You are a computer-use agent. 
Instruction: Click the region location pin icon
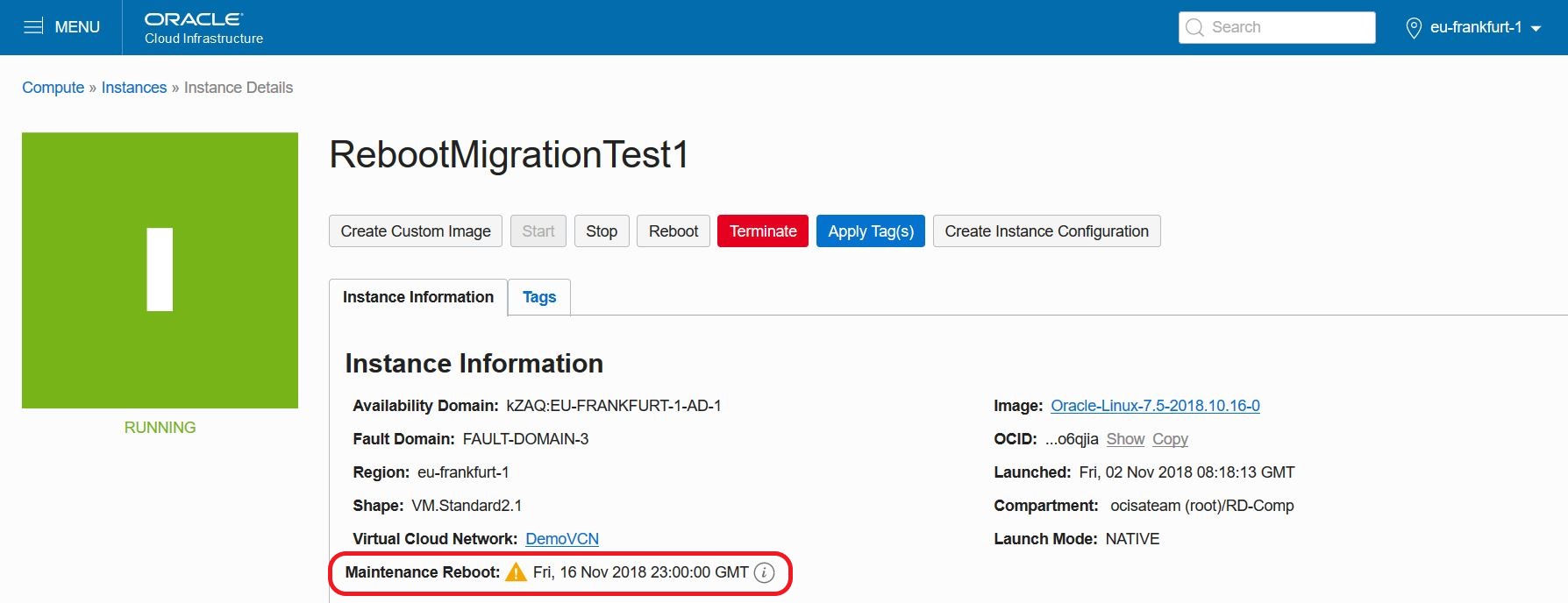(x=1414, y=28)
